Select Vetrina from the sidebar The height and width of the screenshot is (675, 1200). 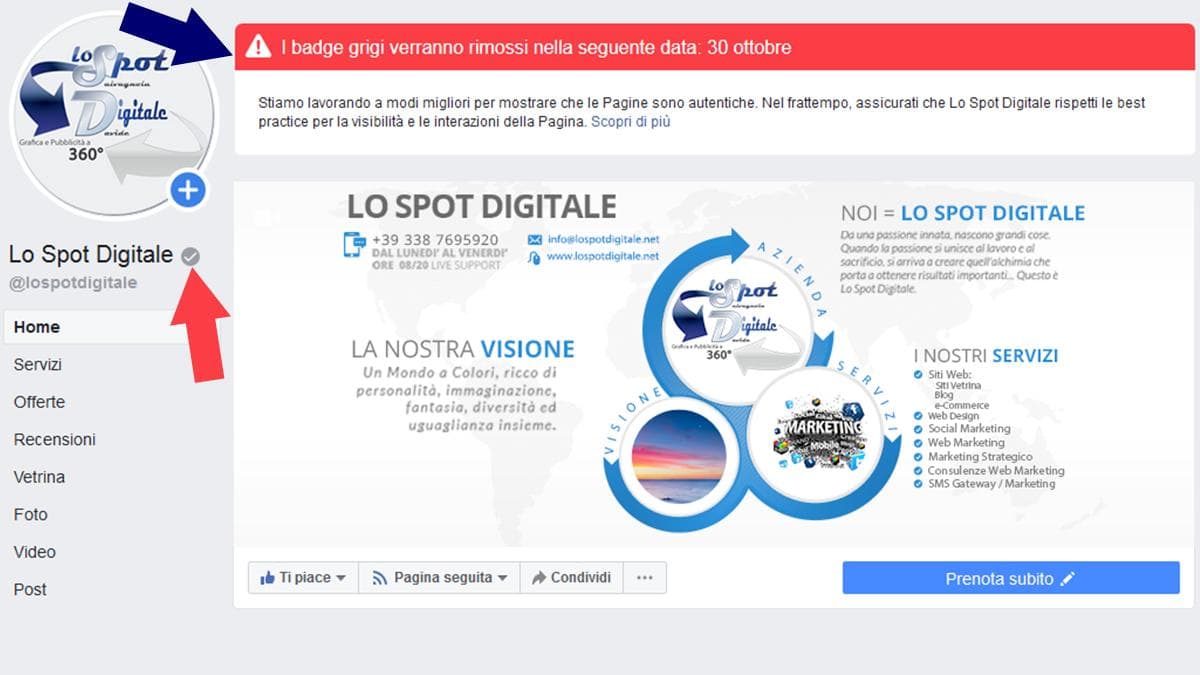click(x=39, y=477)
